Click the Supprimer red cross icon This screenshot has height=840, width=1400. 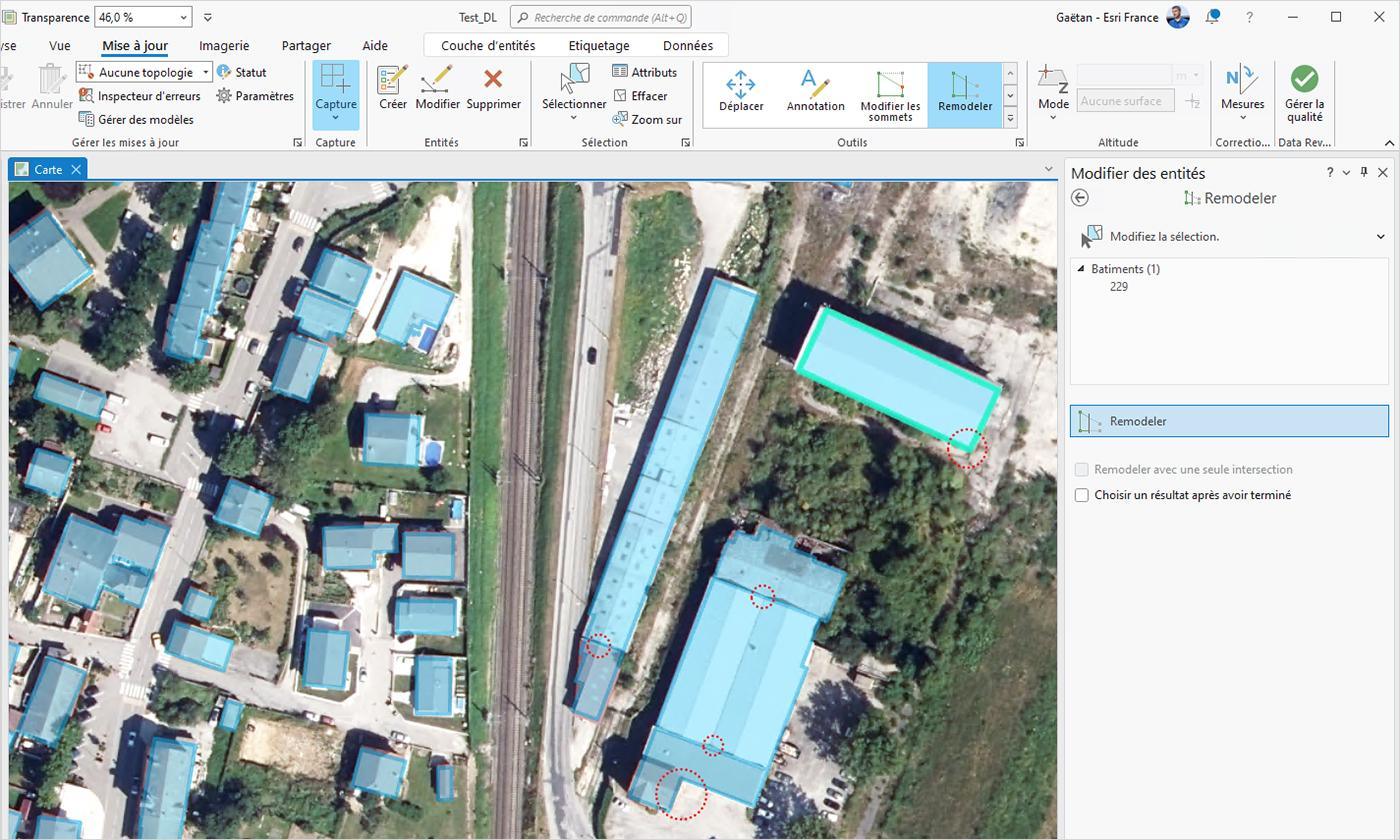pos(493,79)
